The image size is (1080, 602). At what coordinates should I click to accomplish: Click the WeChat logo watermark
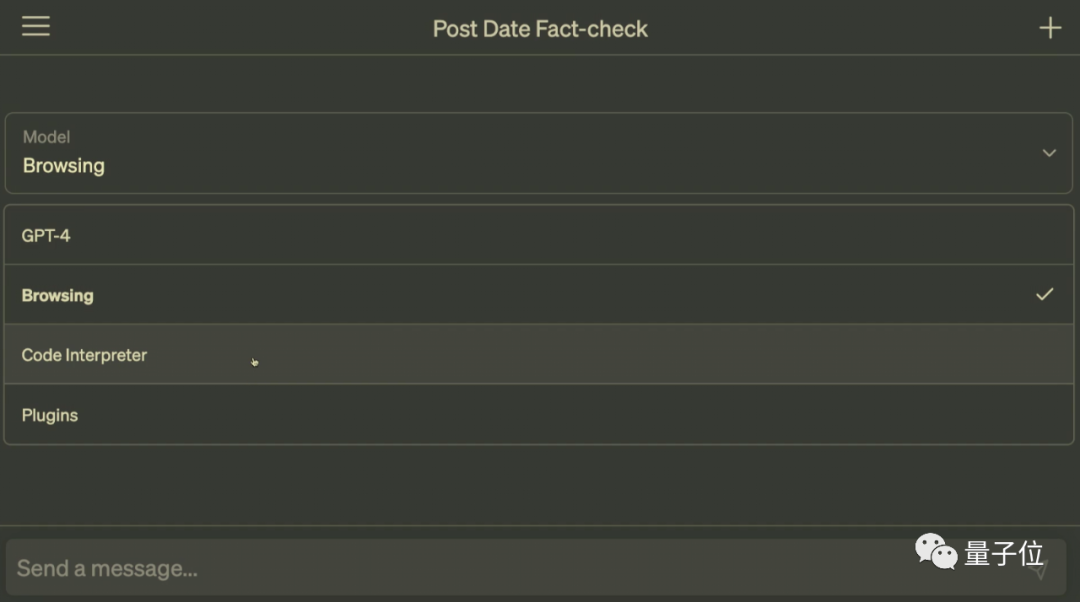[x=936, y=552]
